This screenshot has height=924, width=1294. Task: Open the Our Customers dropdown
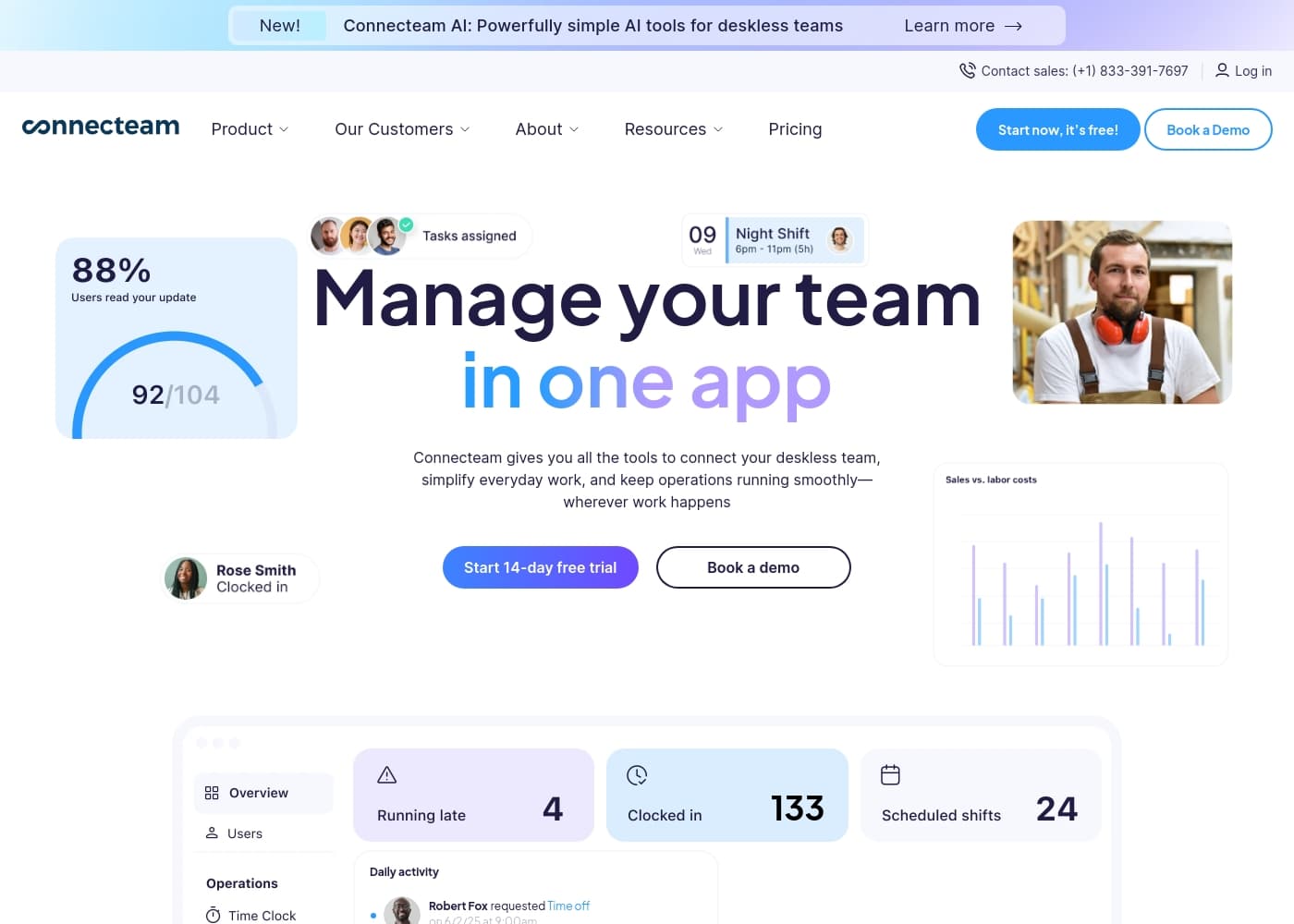click(401, 129)
